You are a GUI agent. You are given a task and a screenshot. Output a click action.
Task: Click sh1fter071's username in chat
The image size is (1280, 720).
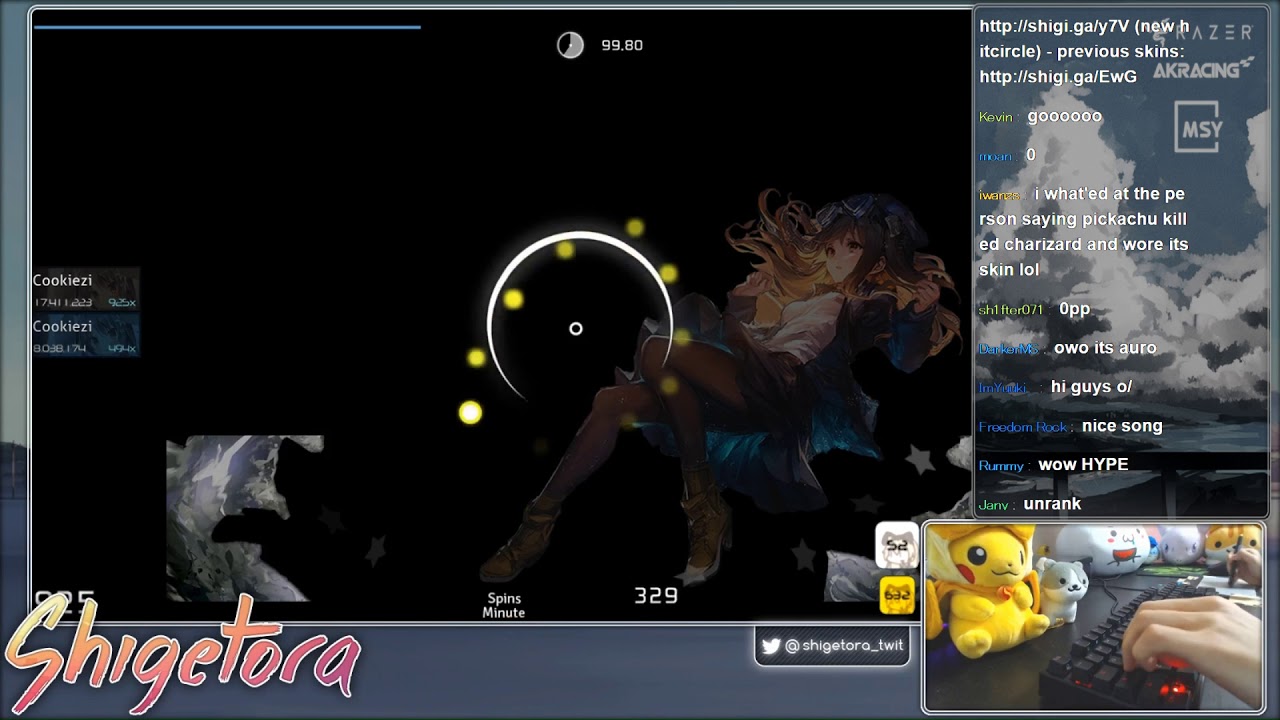pyautogui.click(x=1011, y=310)
